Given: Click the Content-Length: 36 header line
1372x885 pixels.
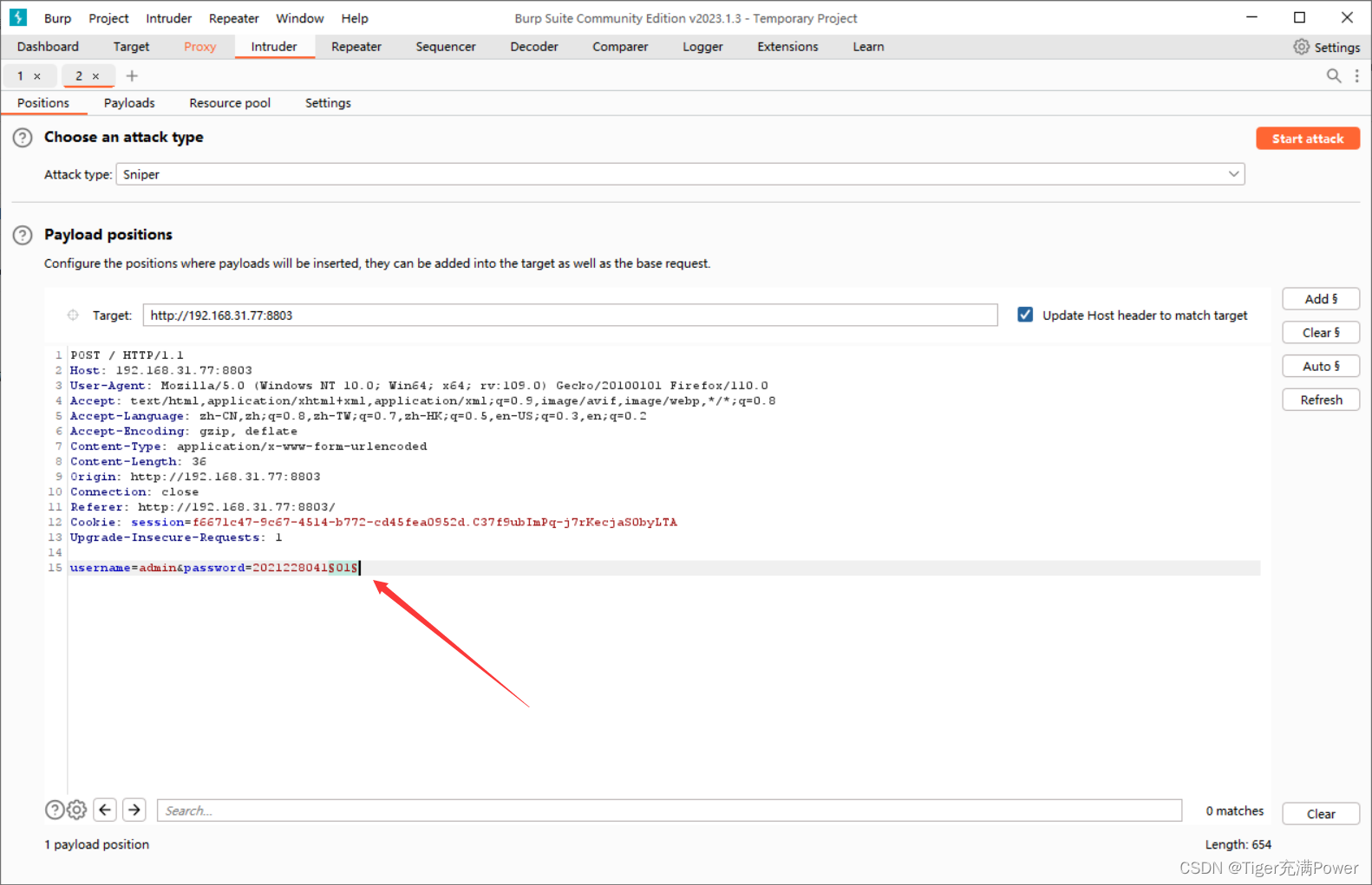Looking at the screenshot, I should point(138,462).
